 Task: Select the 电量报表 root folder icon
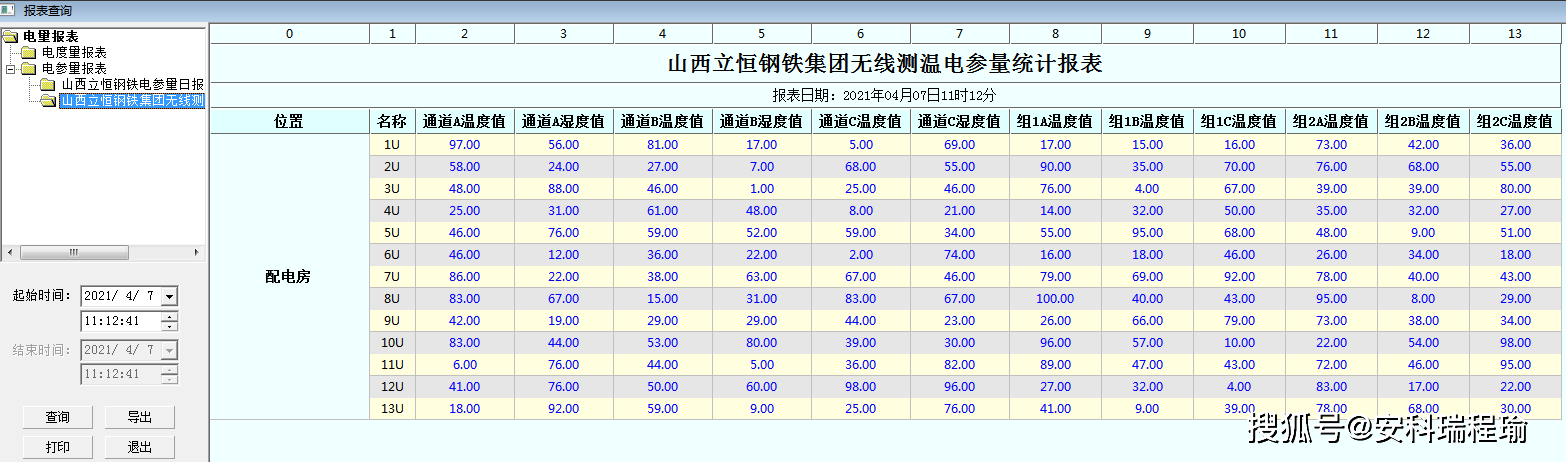[11, 37]
